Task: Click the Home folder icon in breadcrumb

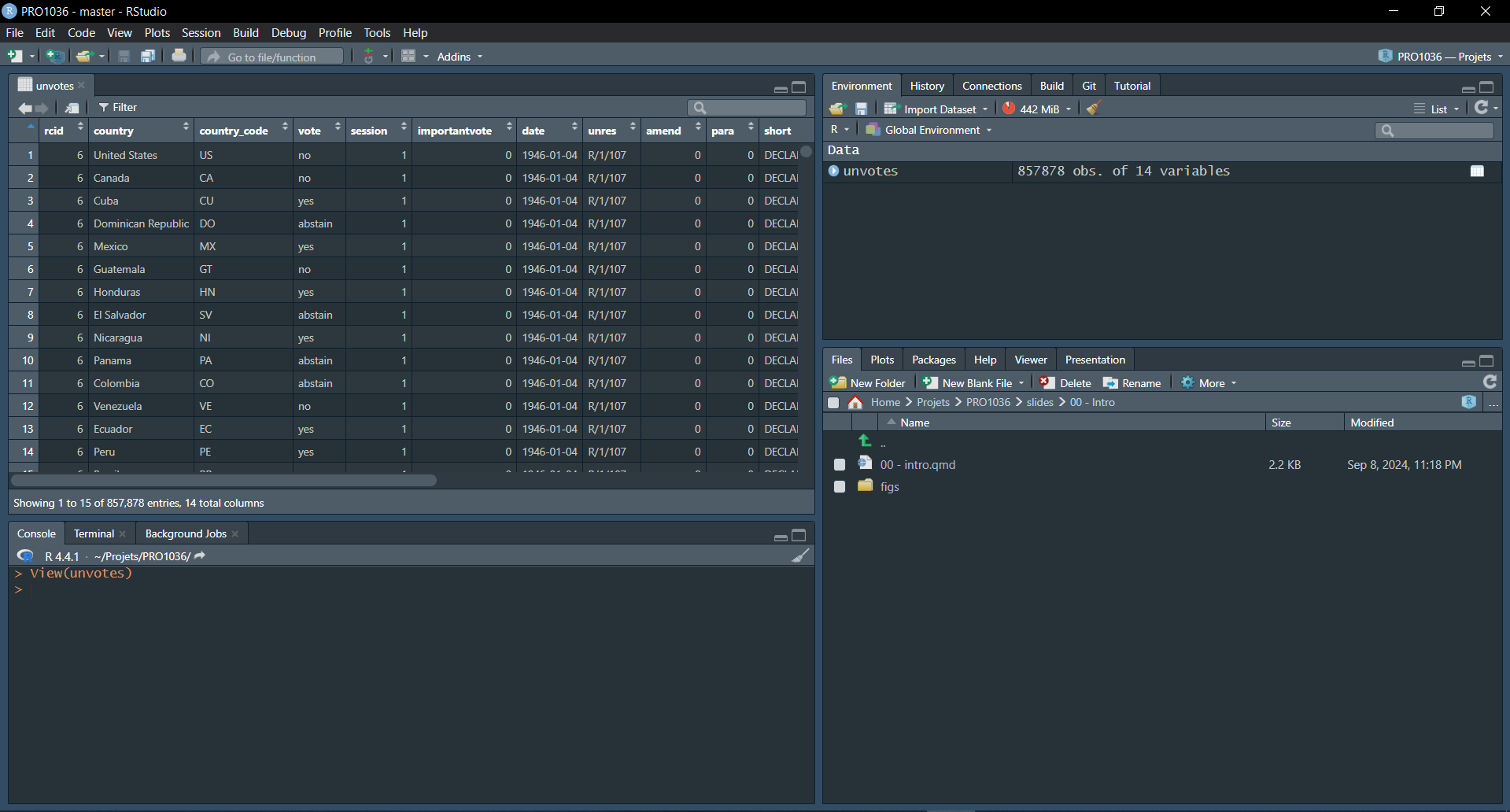Action: (x=855, y=403)
